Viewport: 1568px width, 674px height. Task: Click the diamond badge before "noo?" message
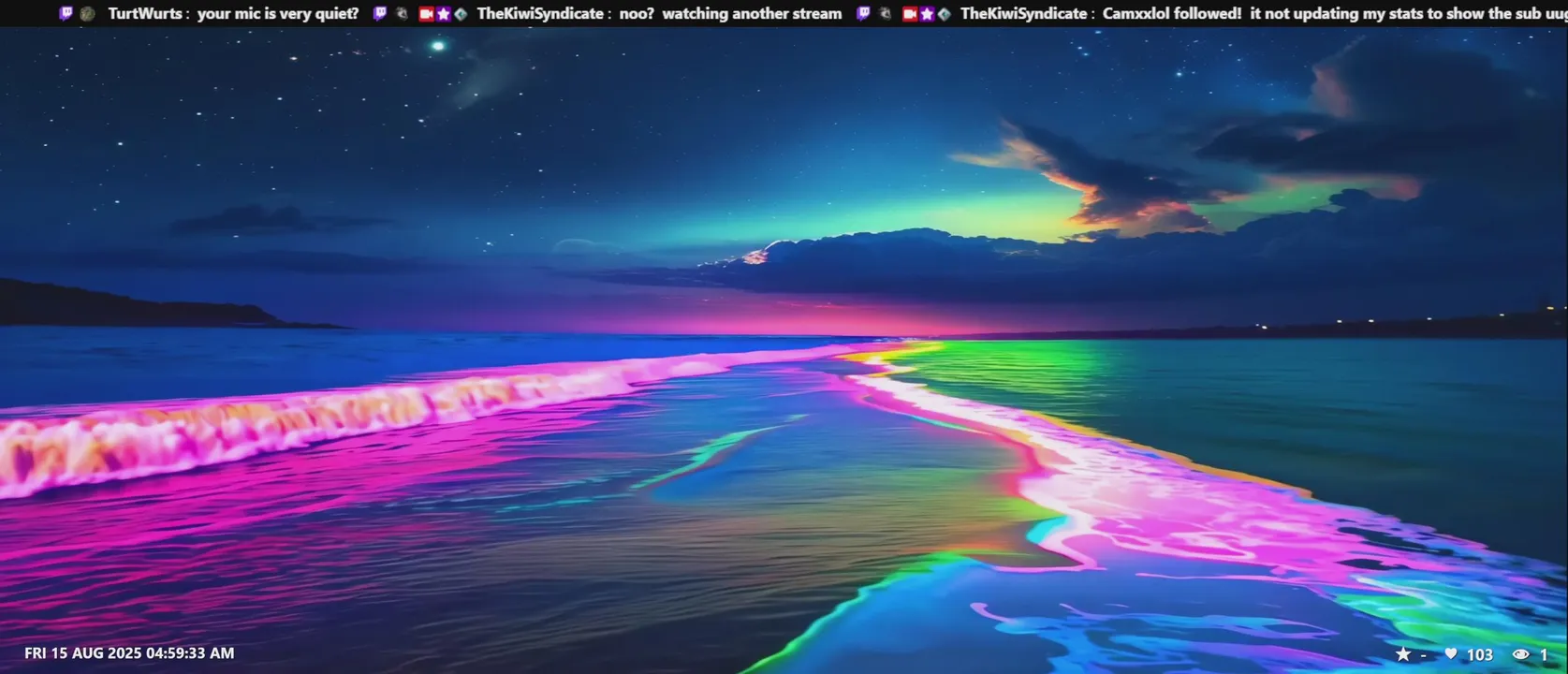coord(461,14)
